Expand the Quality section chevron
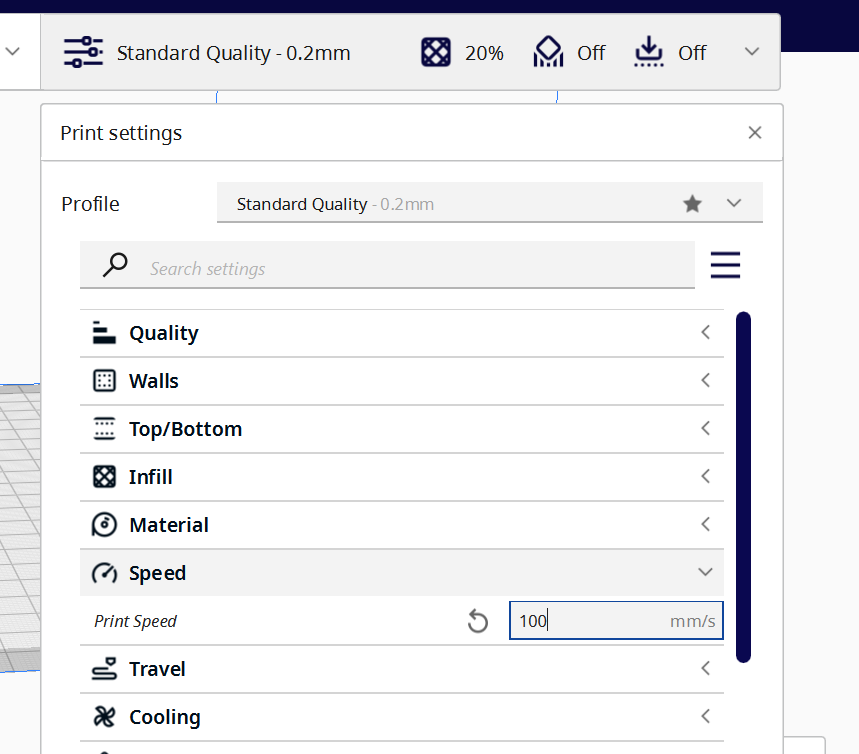The width and height of the screenshot is (859, 754). [x=706, y=332]
